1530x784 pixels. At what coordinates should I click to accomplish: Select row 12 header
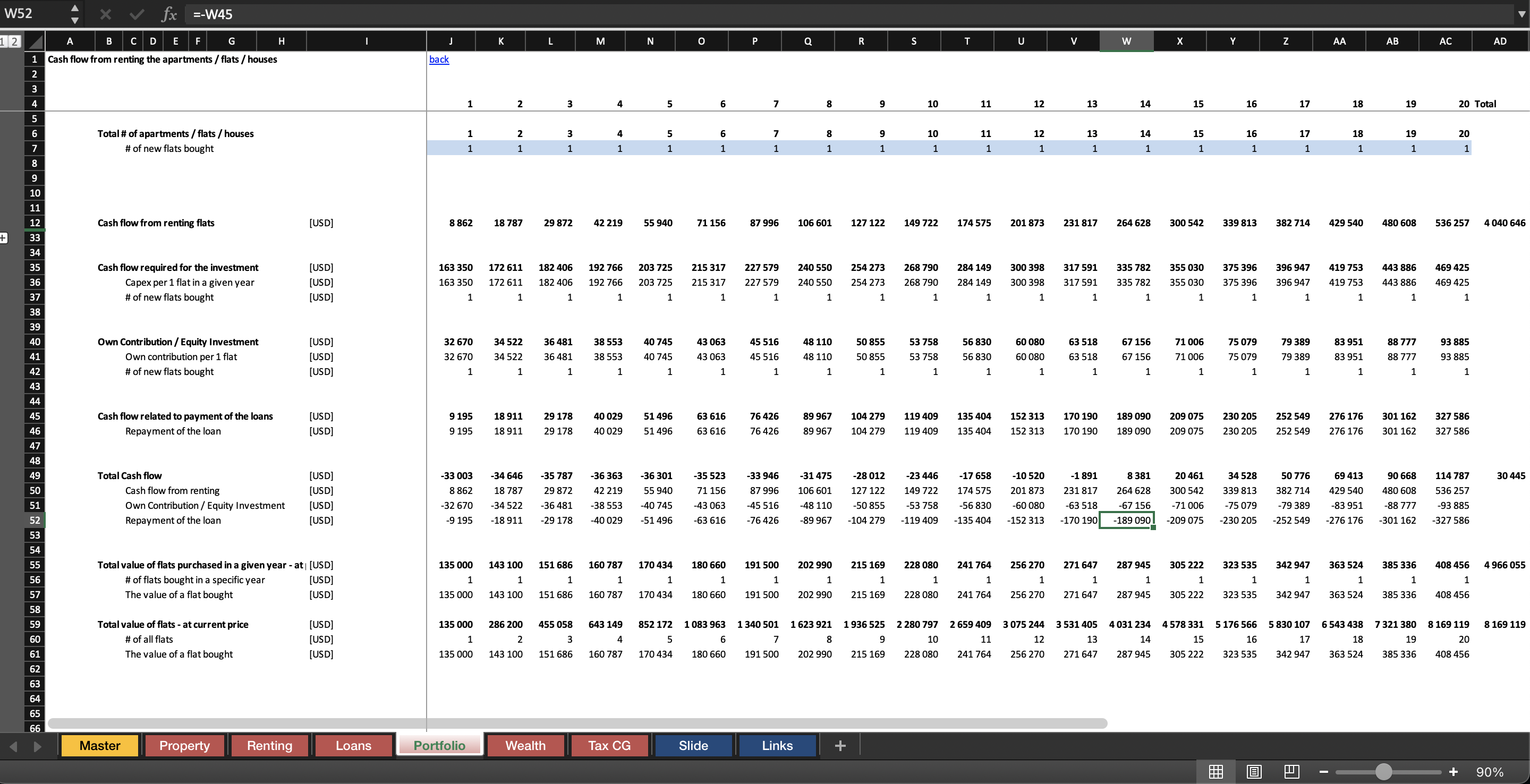point(35,223)
